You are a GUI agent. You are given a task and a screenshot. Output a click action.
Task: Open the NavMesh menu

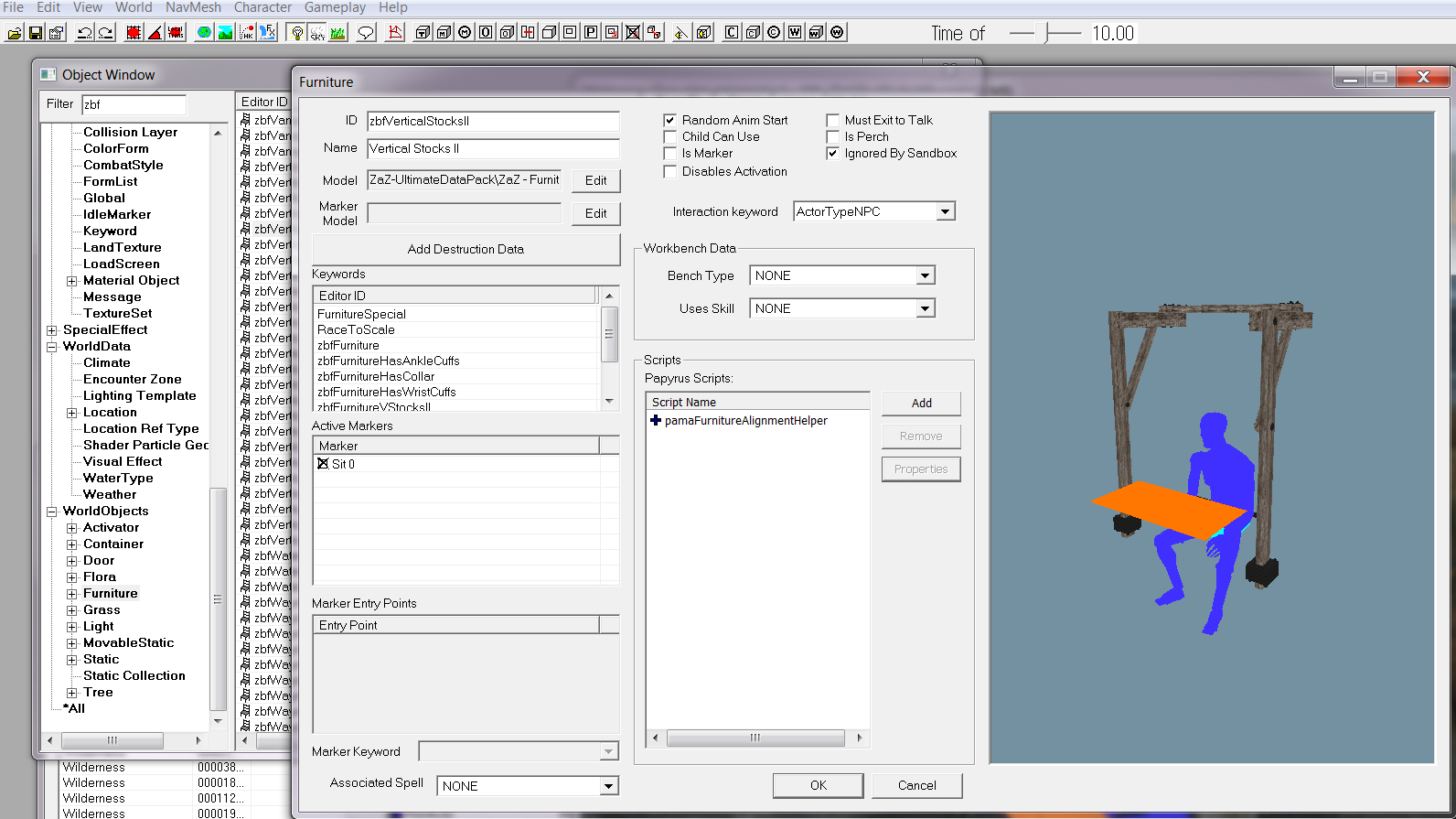pyautogui.click(x=193, y=7)
